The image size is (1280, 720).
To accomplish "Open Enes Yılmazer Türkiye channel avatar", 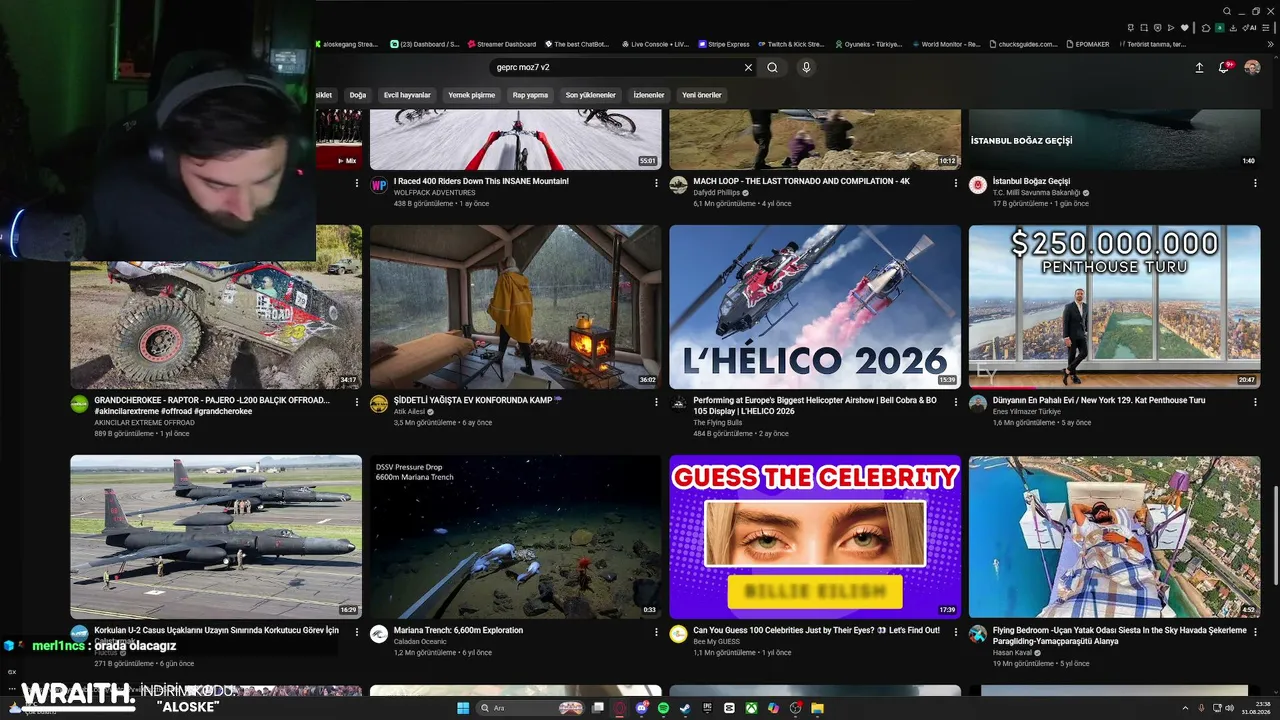I will pyautogui.click(x=978, y=404).
